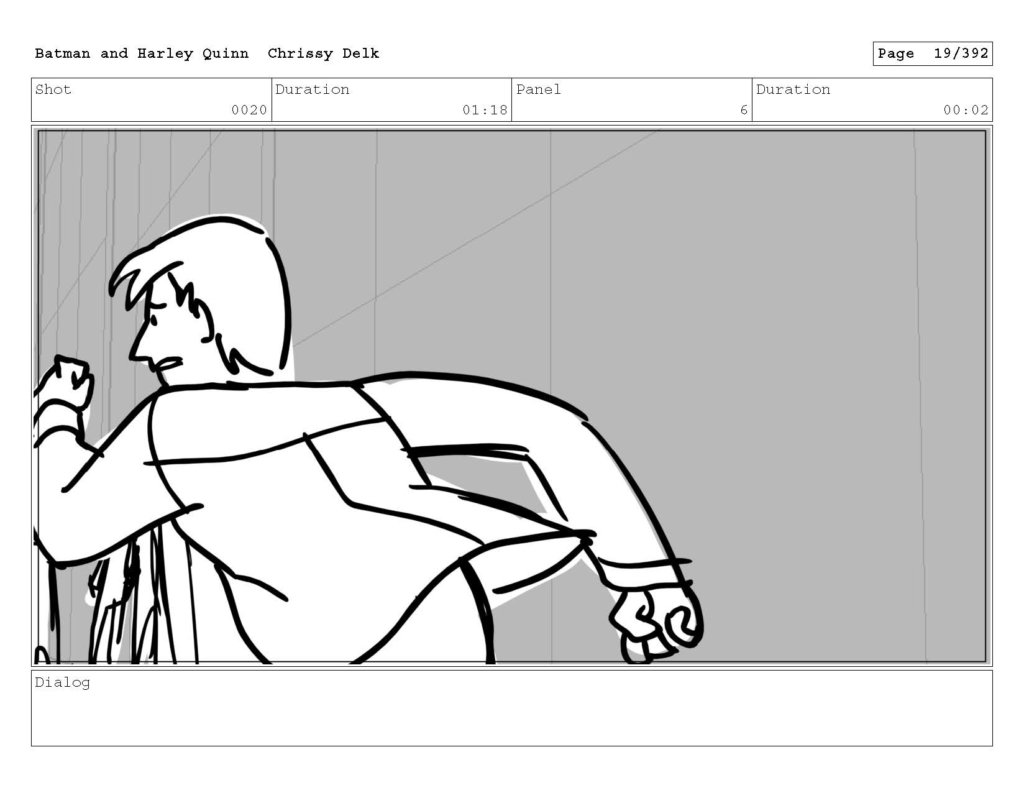The height and width of the screenshot is (793, 1024).
Task: Click the "Duration" label above 00:02
Action: (x=793, y=89)
